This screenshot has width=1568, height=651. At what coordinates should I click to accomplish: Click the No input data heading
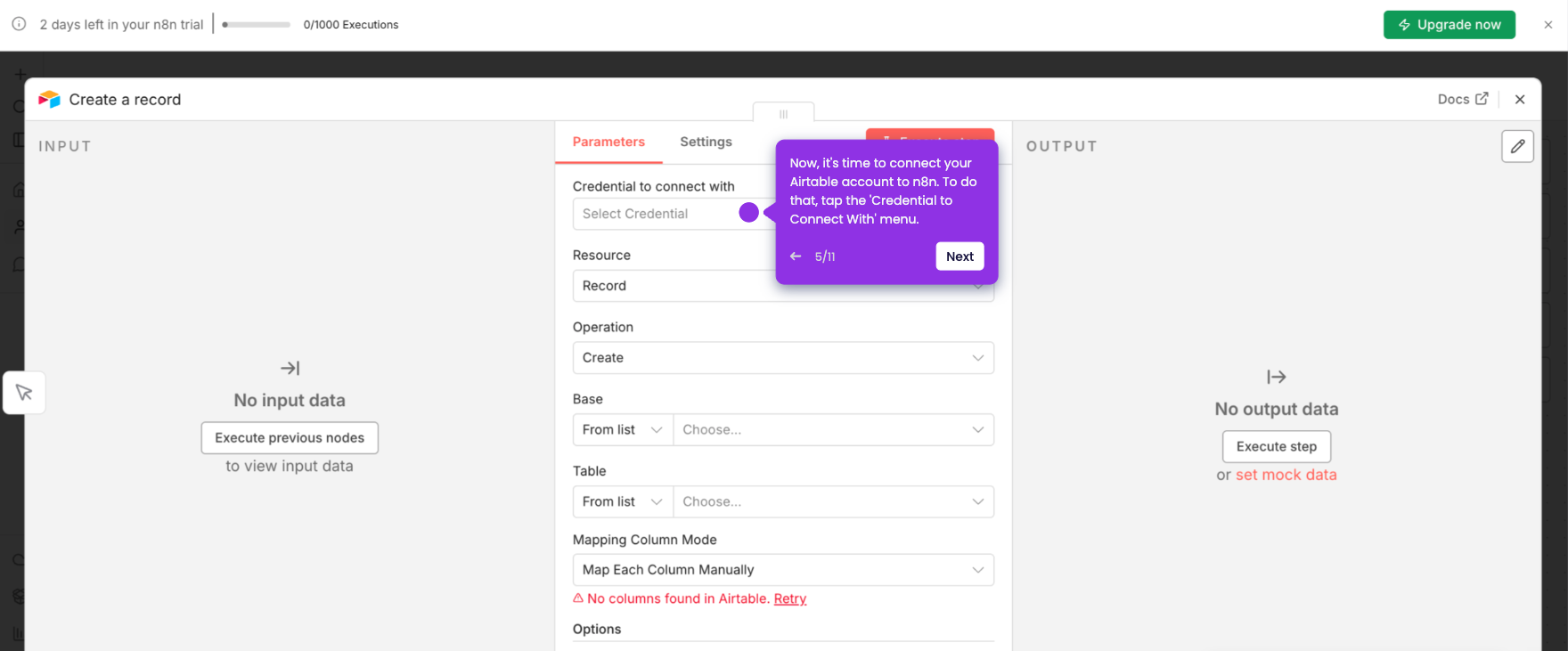point(290,400)
